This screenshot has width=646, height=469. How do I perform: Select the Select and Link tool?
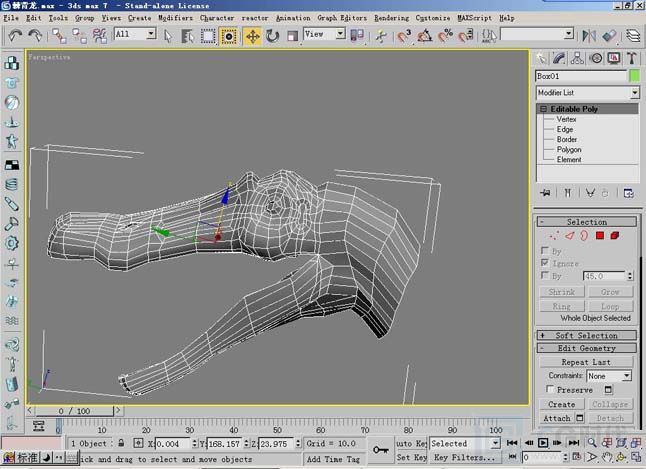click(x=59, y=36)
